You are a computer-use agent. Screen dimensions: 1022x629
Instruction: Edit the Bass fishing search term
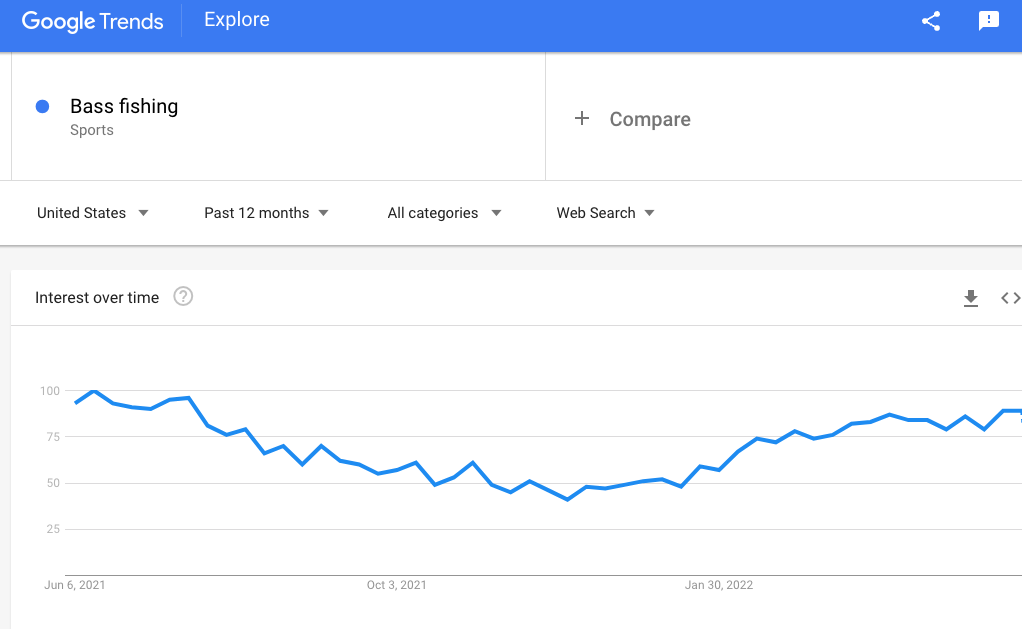pos(124,106)
